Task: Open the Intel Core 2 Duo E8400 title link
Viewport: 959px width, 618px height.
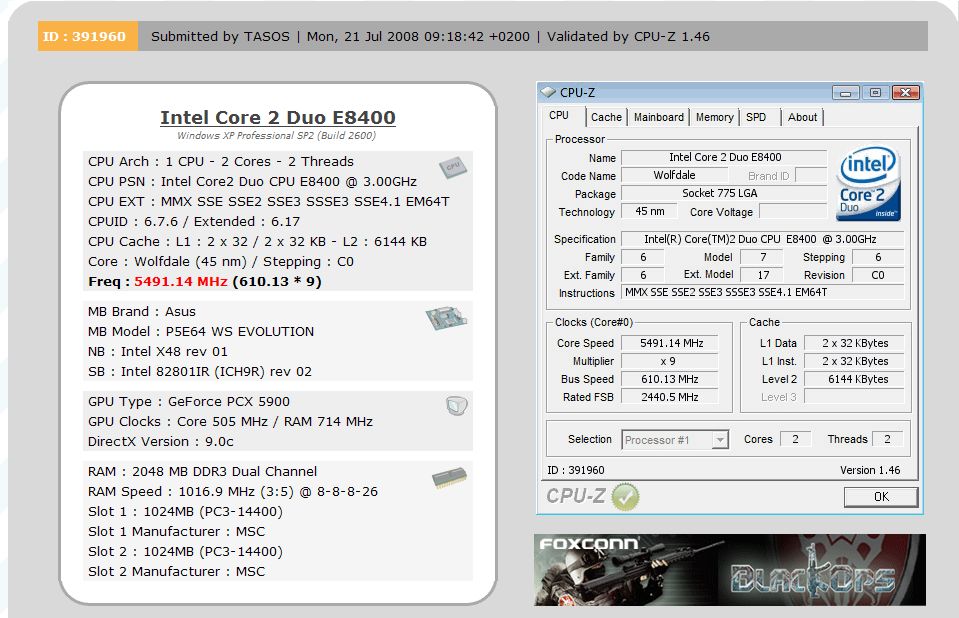Action: [278, 117]
